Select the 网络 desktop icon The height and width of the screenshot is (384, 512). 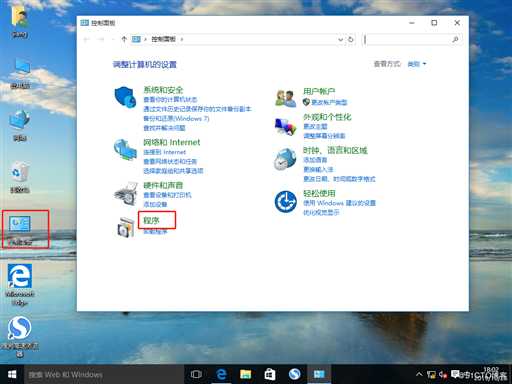(x=20, y=125)
